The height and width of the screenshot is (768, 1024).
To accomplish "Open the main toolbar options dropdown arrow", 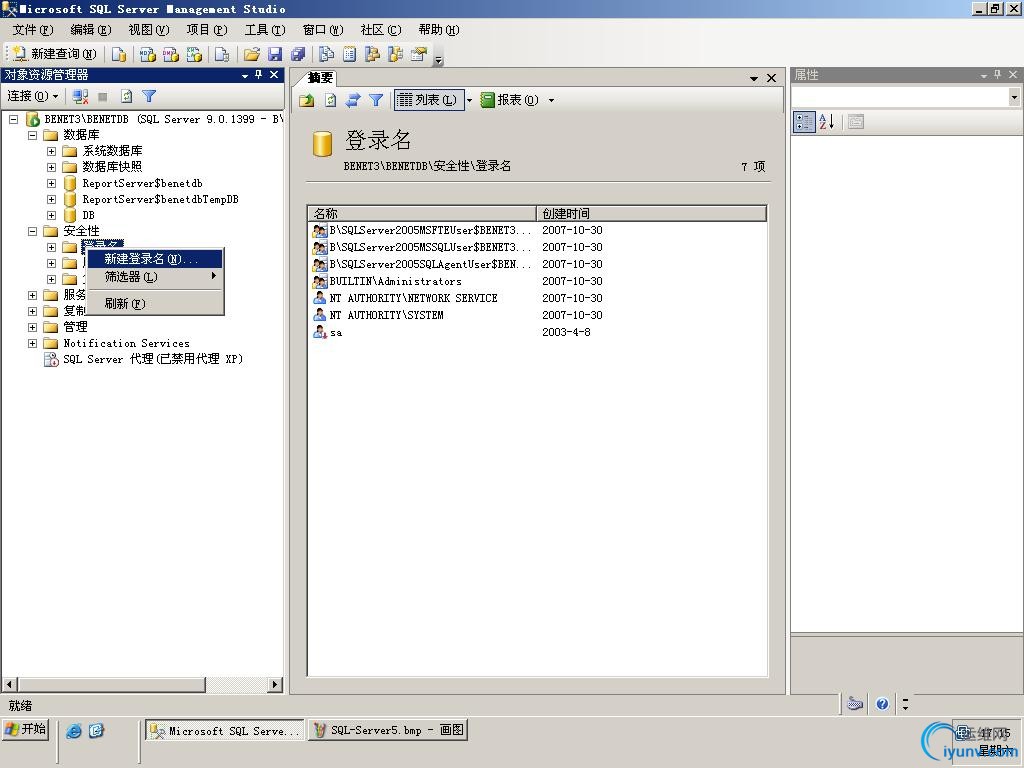I will [x=439, y=59].
